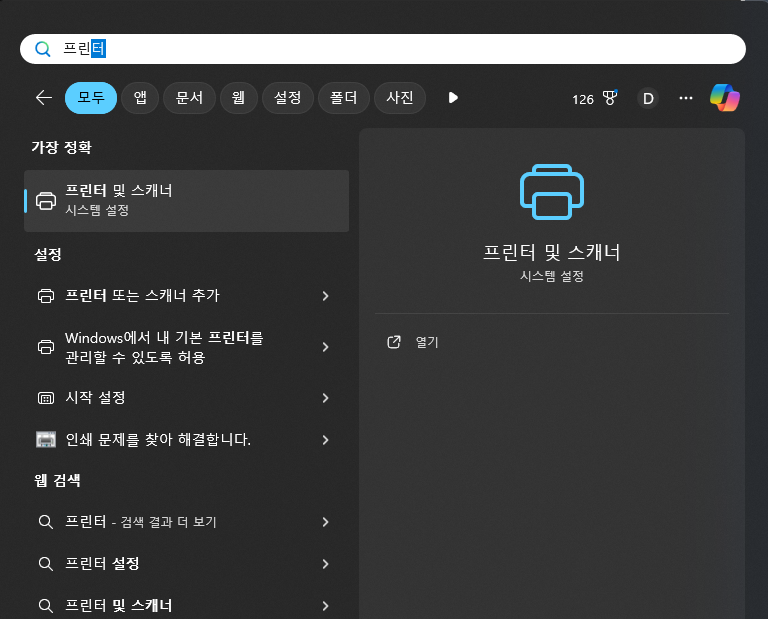Click search icon beside 프린터 - 검색 결과 더 보기
Image resolution: width=768 pixels, height=619 pixels.
[x=46, y=522]
